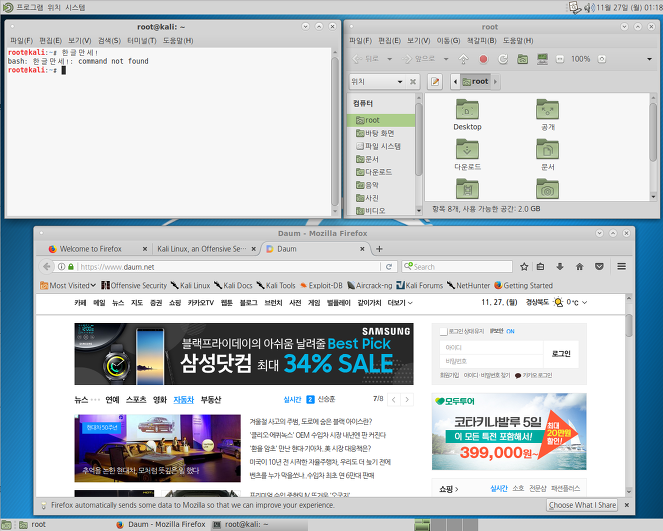Click Firefox back arrow button
The height and width of the screenshot is (531, 663).
[47, 266]
